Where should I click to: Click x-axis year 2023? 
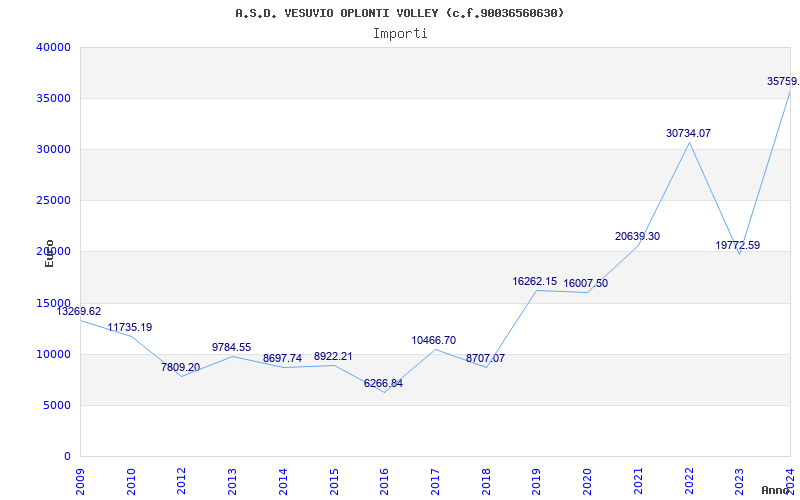click(x=740, y=482)
